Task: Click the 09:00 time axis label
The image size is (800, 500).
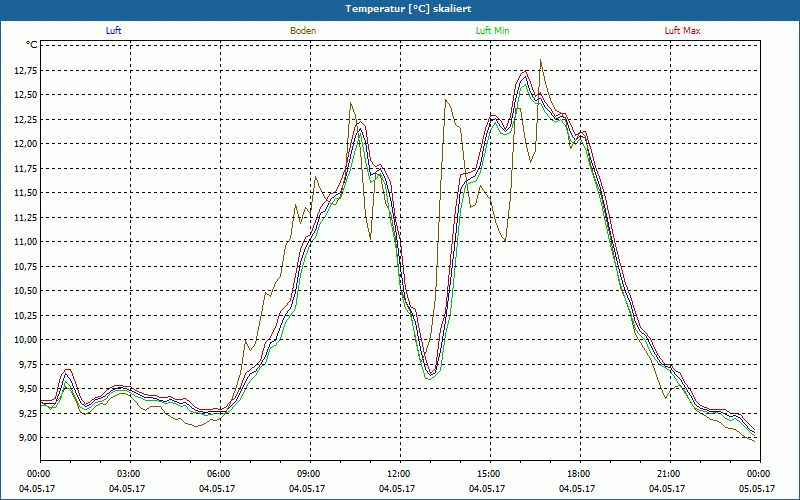Action: [x=310, y=474]
